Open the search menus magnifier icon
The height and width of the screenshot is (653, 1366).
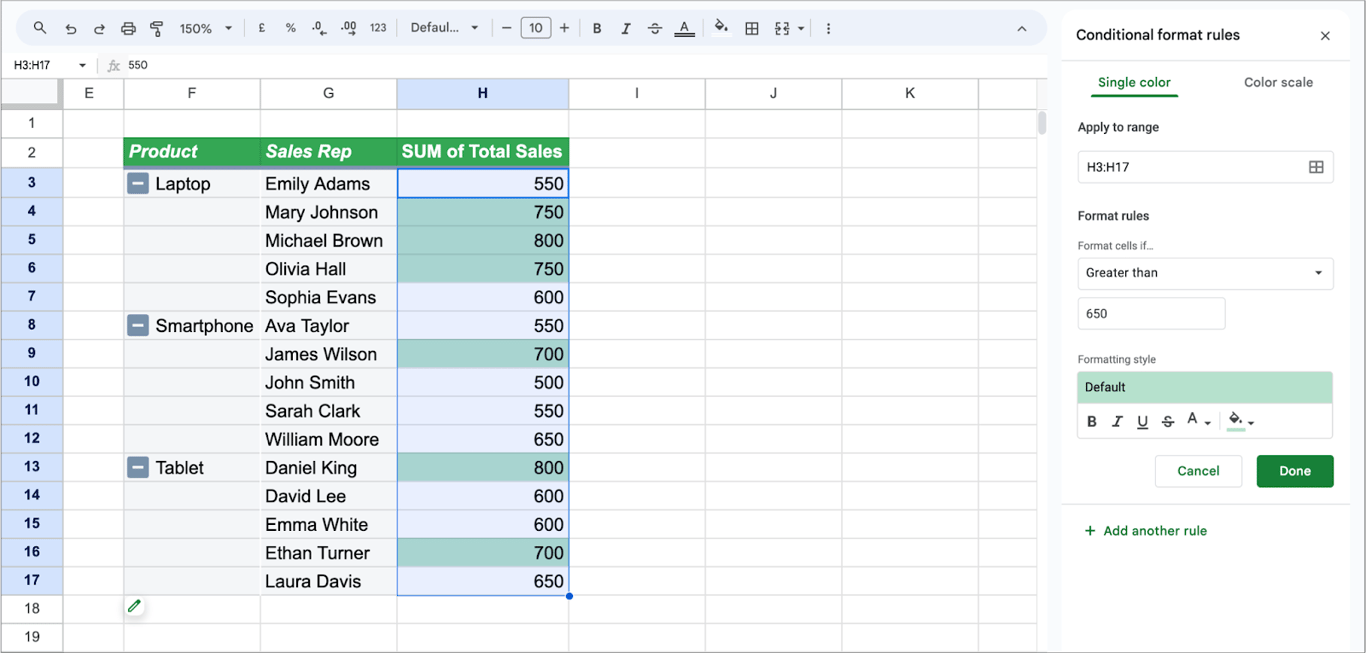(x=40, y=28)
